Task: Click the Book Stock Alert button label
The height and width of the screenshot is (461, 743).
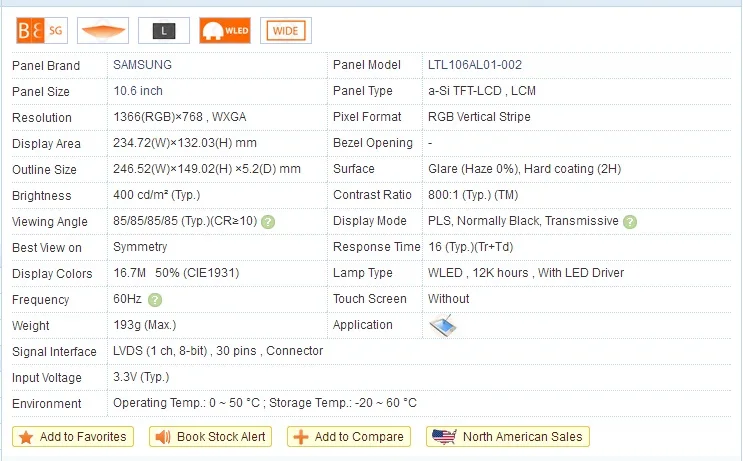Action: [221, 437]
